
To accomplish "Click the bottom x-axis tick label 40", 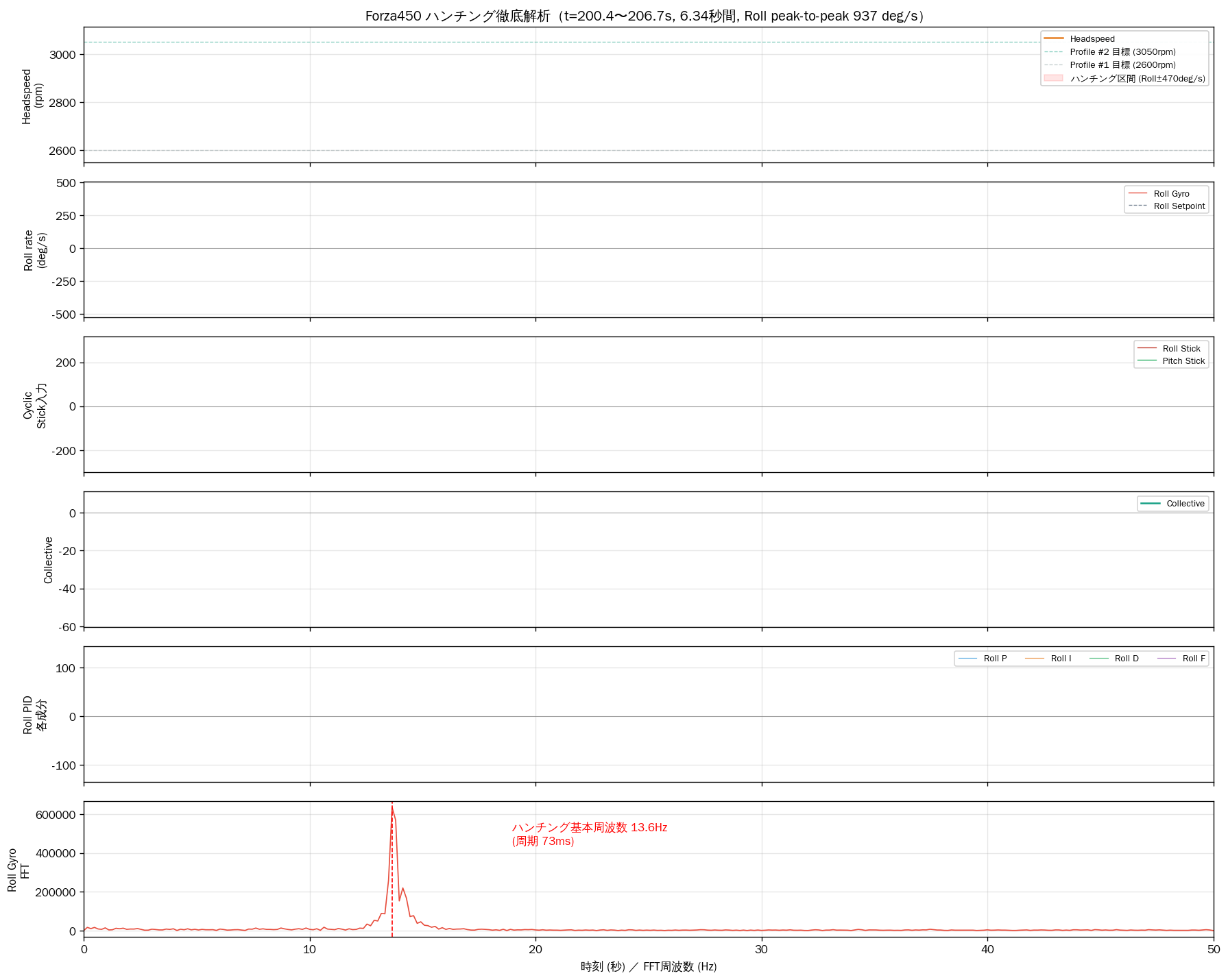I will pyautogui.click(x=987, y=950).
